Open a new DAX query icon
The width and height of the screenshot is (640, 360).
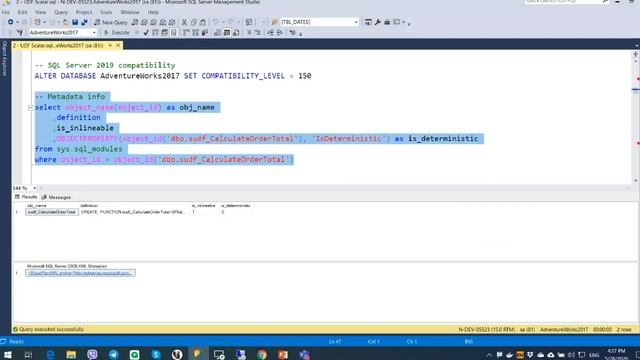(172, 22)
